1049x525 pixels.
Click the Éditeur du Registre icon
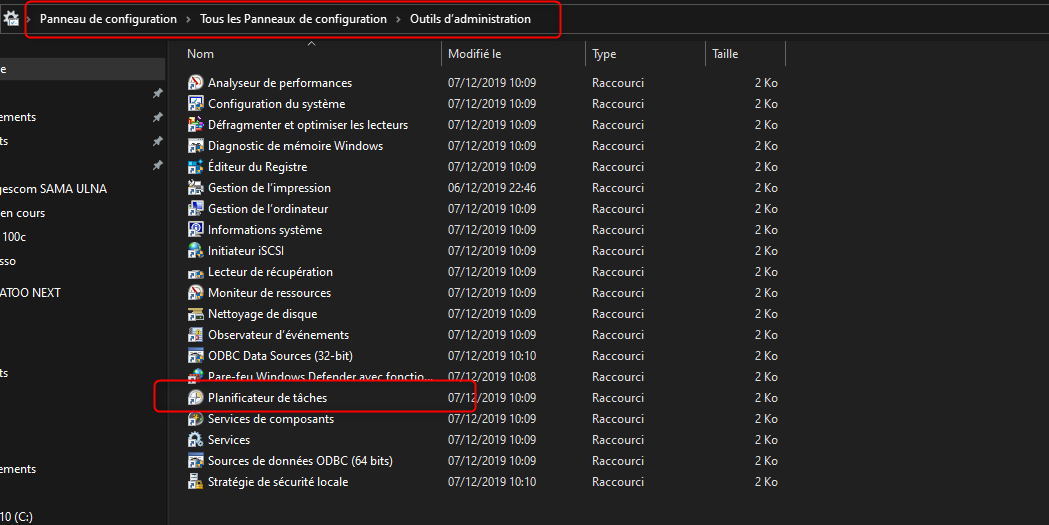[x=195, y=167]
